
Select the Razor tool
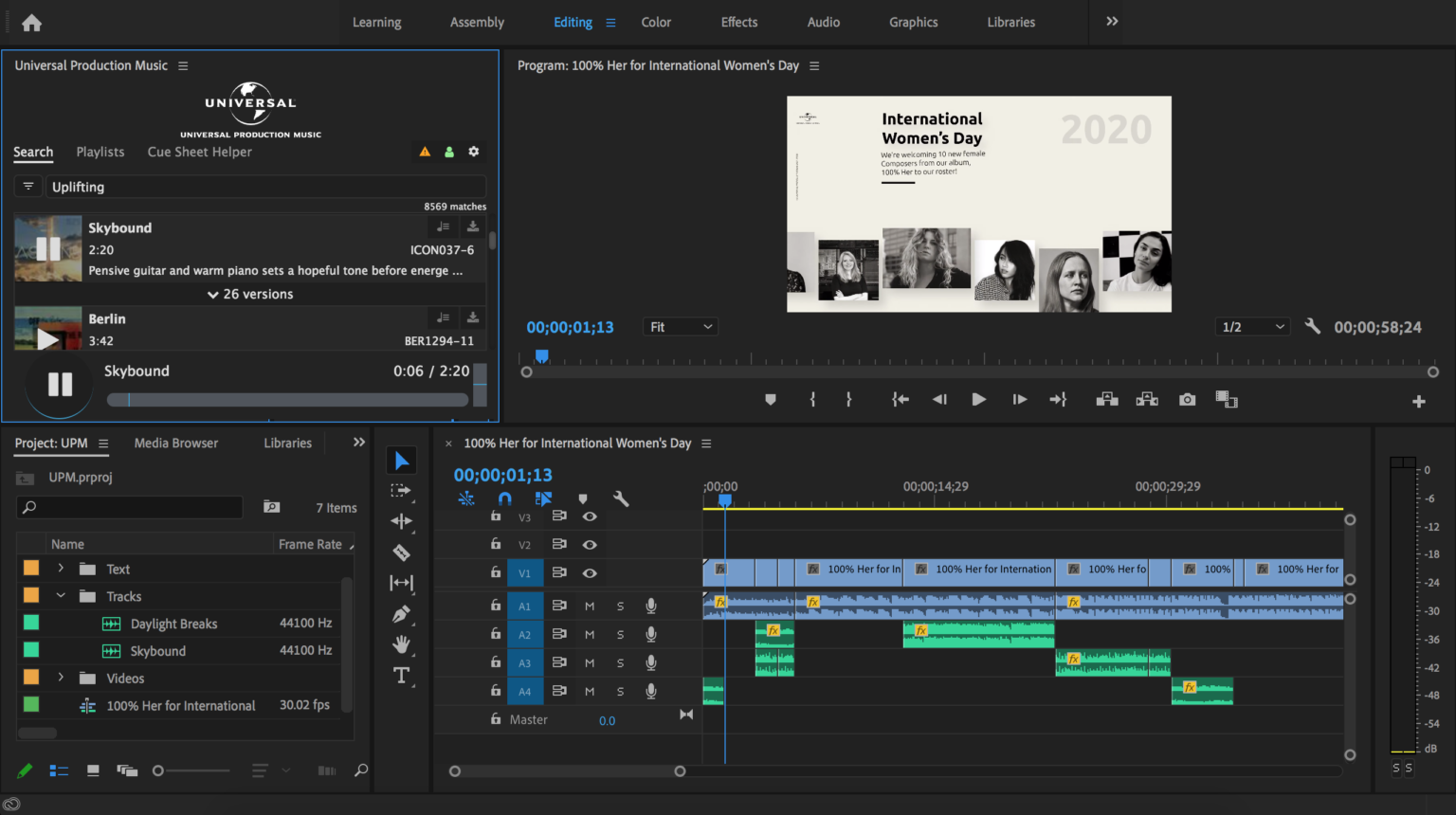(401, 552)
